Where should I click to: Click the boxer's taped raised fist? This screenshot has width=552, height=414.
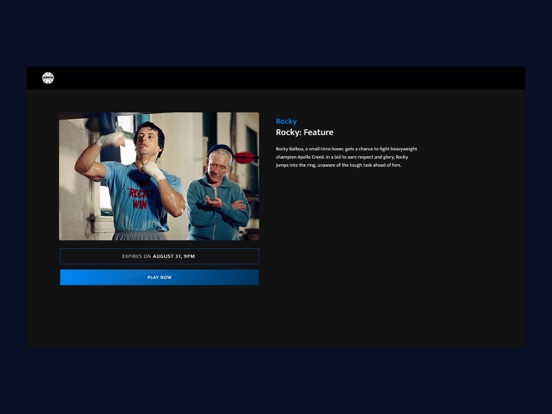[x=111, y=138]
